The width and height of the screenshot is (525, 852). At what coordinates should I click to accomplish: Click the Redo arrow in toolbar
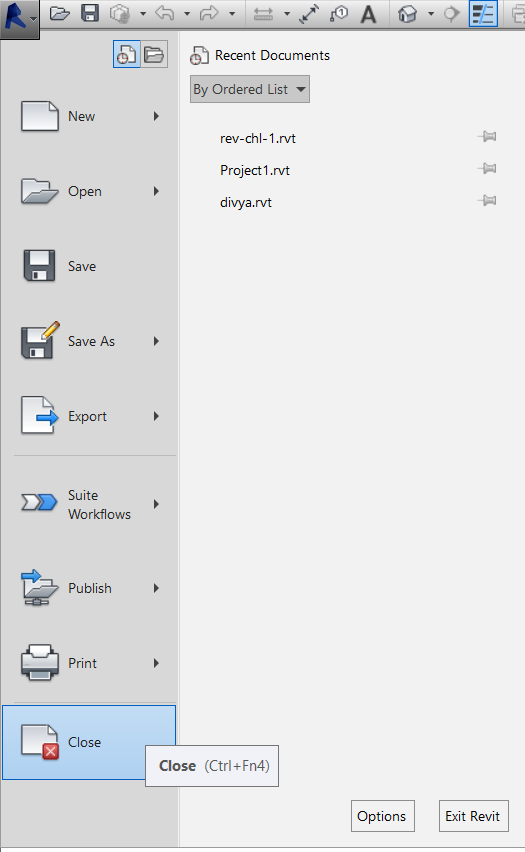click(x=209, y=13)
